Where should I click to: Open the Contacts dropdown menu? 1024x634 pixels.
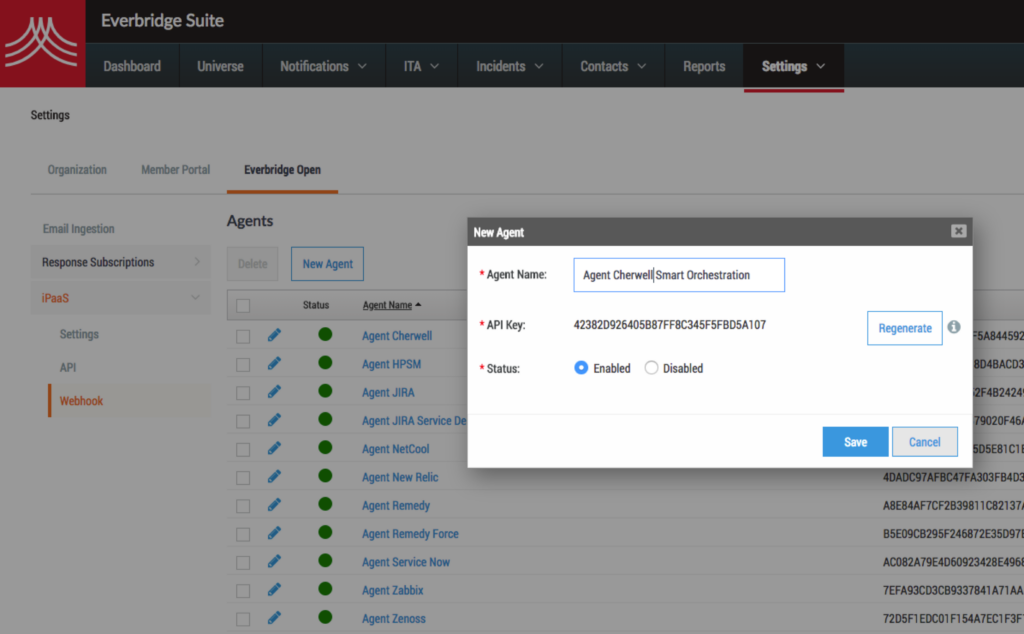(x=613, y=66)
